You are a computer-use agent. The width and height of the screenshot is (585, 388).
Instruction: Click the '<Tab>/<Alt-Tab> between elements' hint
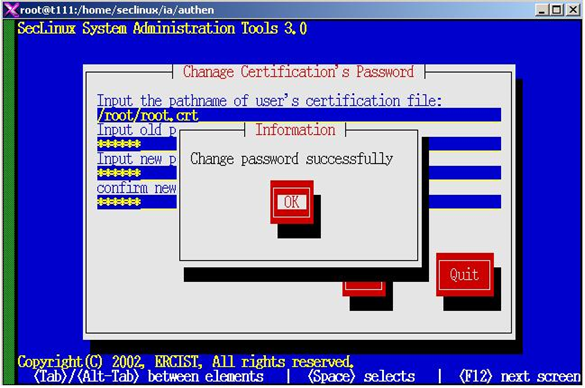[148, 376]
